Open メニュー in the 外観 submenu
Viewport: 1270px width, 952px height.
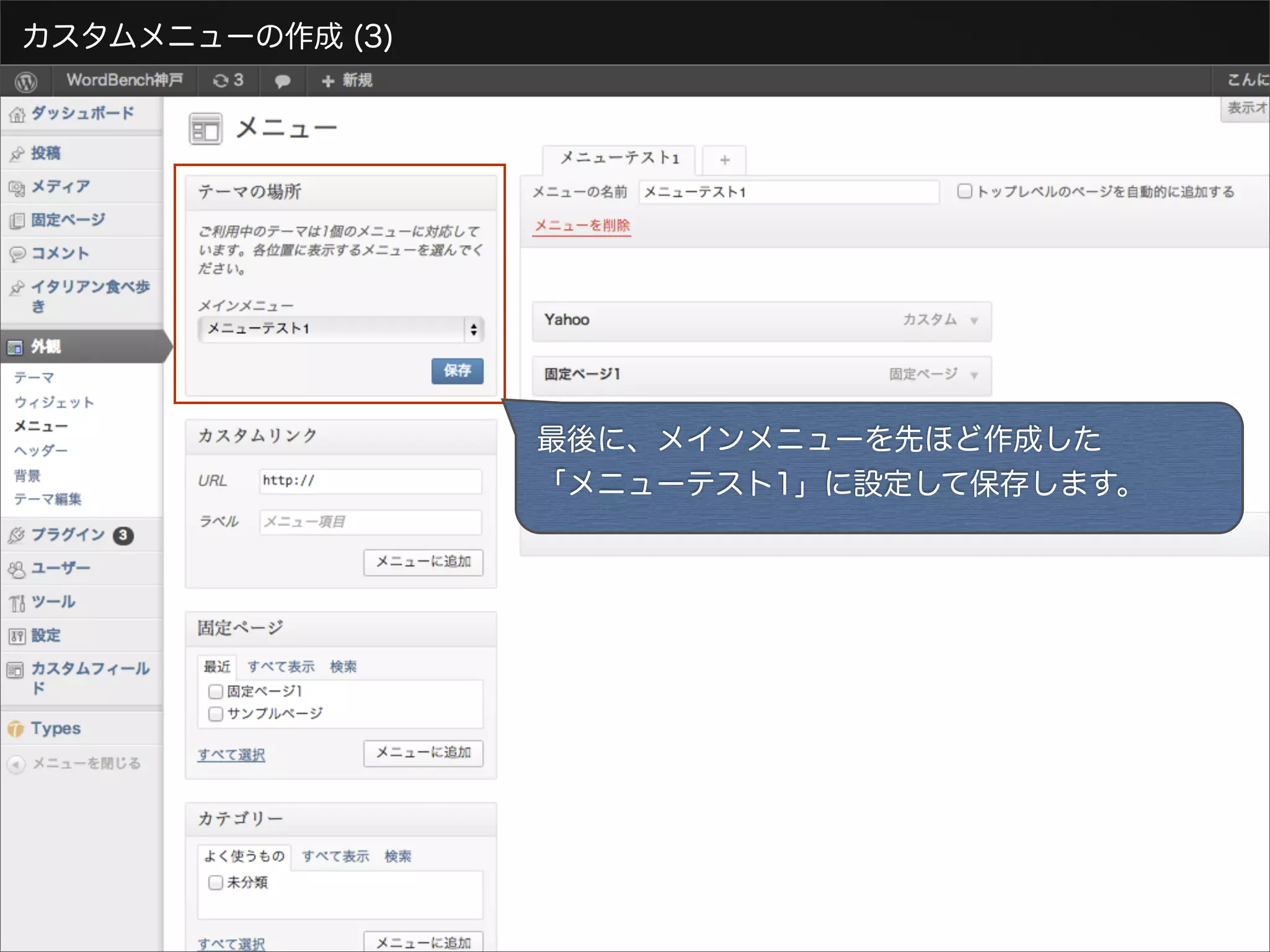(41, 426)
